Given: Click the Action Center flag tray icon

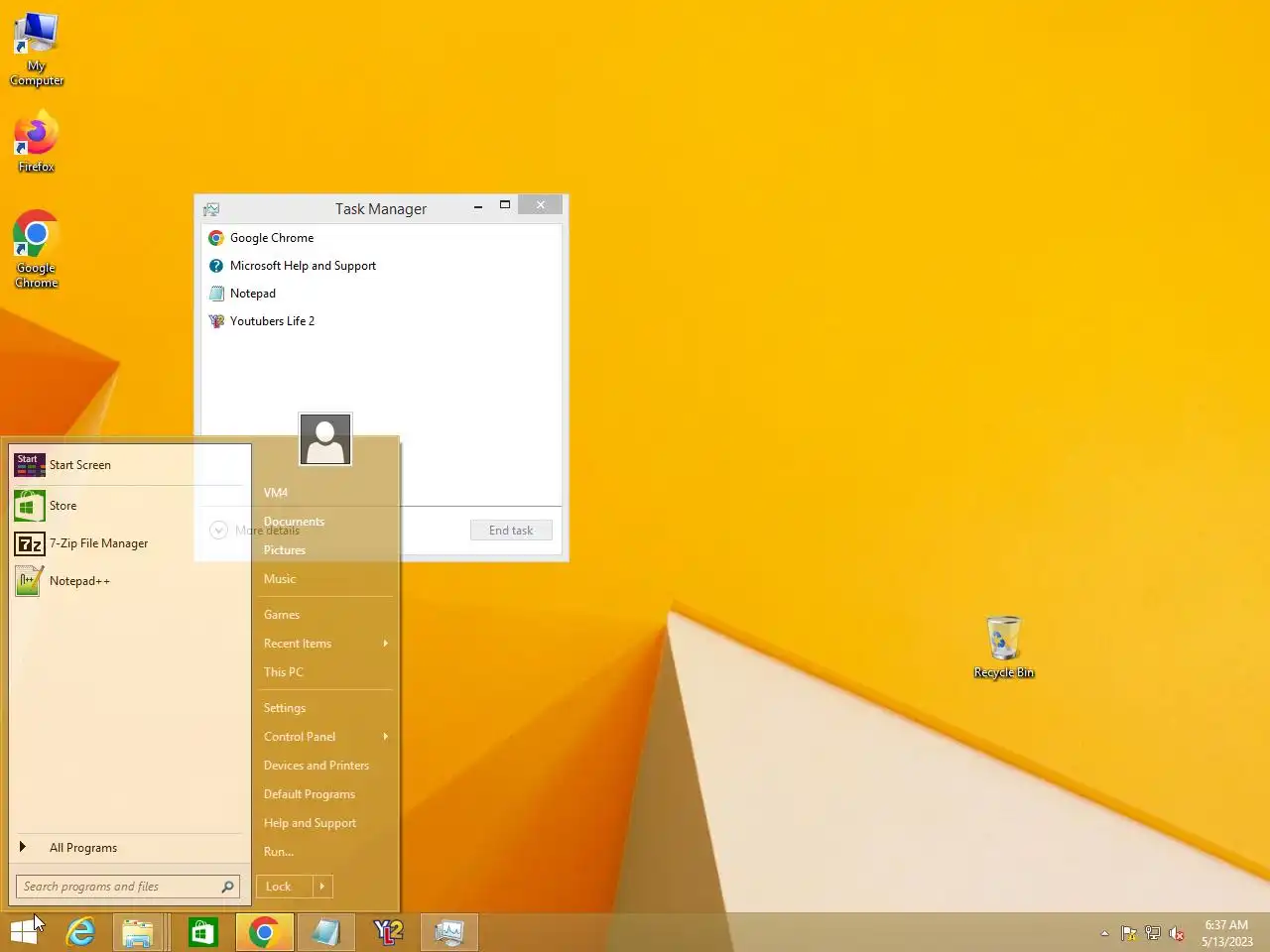Looking at the screenshot, I should tap(1128, 933).
